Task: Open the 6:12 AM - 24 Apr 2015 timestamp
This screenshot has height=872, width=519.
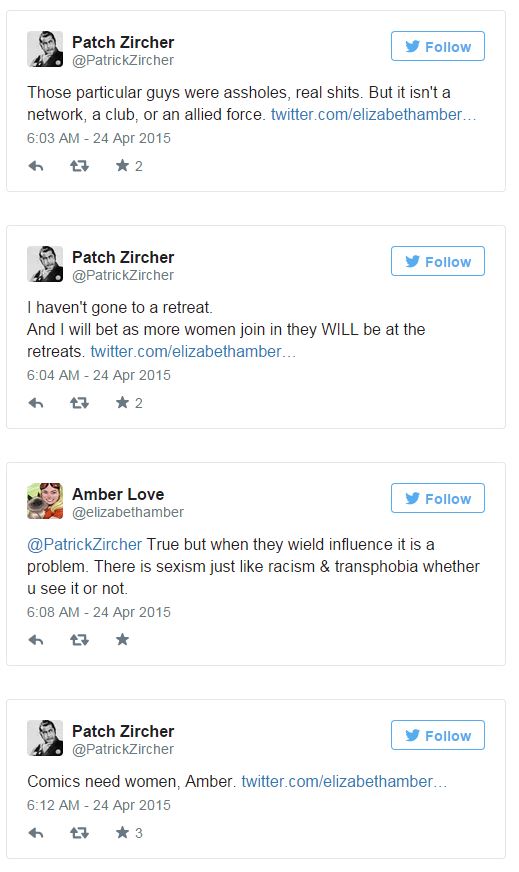Action: (98, 805)
